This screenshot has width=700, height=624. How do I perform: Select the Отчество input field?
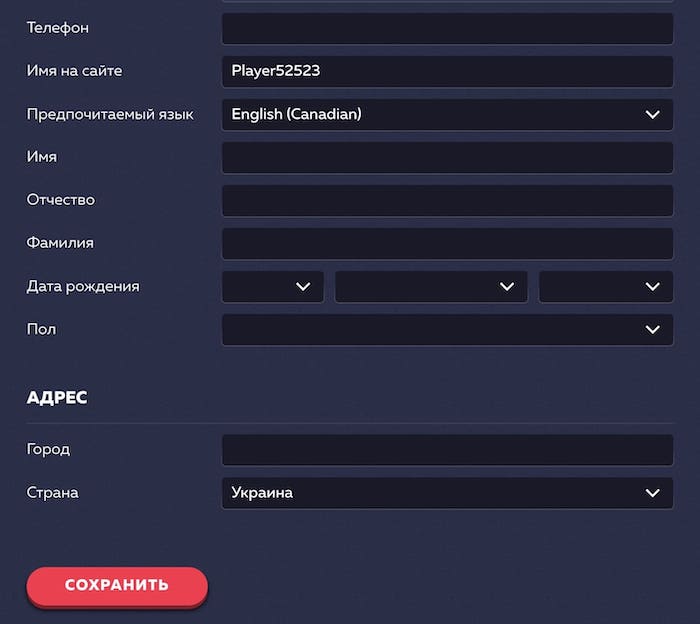pyautogui.click(x=447, y=200)
